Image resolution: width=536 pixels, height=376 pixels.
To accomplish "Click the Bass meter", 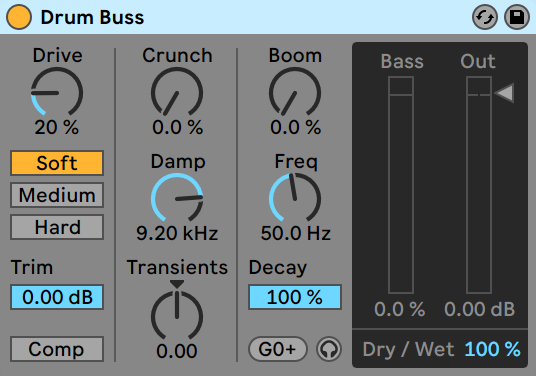I will point(401,185).
